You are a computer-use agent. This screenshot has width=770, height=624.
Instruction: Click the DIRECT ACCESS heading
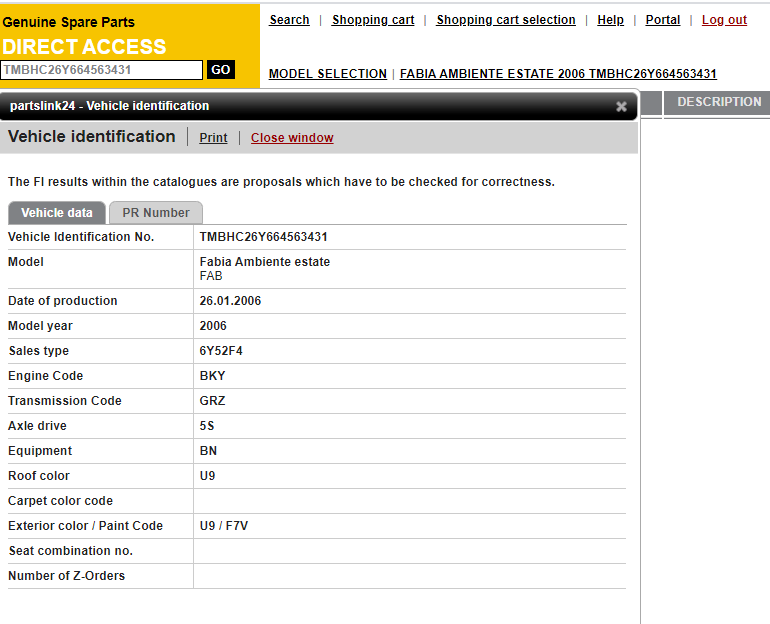[84, 47]
